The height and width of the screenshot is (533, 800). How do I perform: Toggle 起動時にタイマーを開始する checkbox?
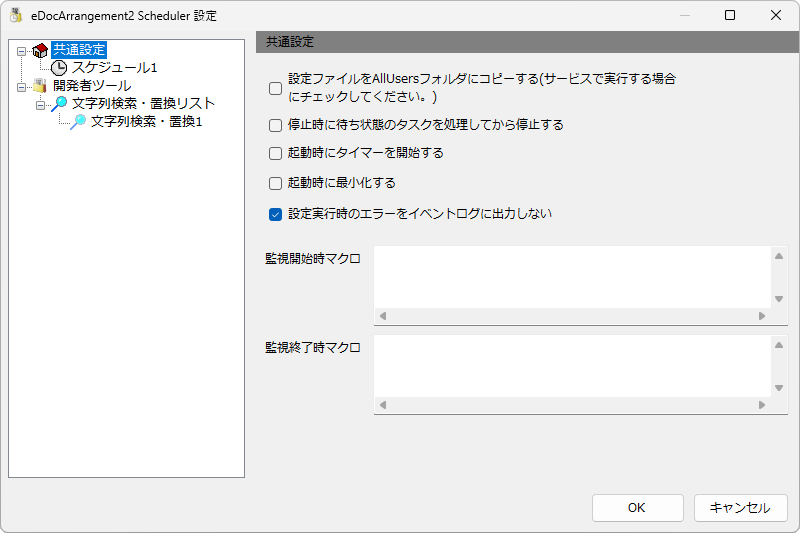coord(276,153)
